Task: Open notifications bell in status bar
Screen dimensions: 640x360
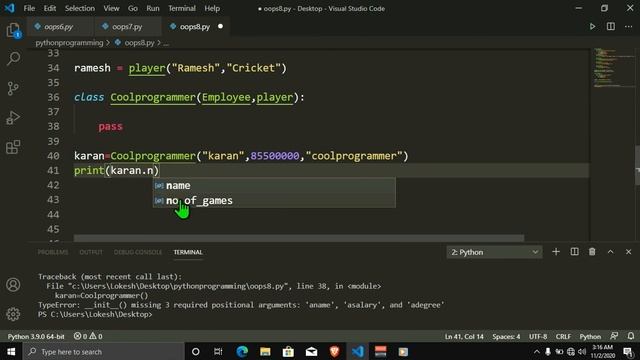Action: coord(631,336)
